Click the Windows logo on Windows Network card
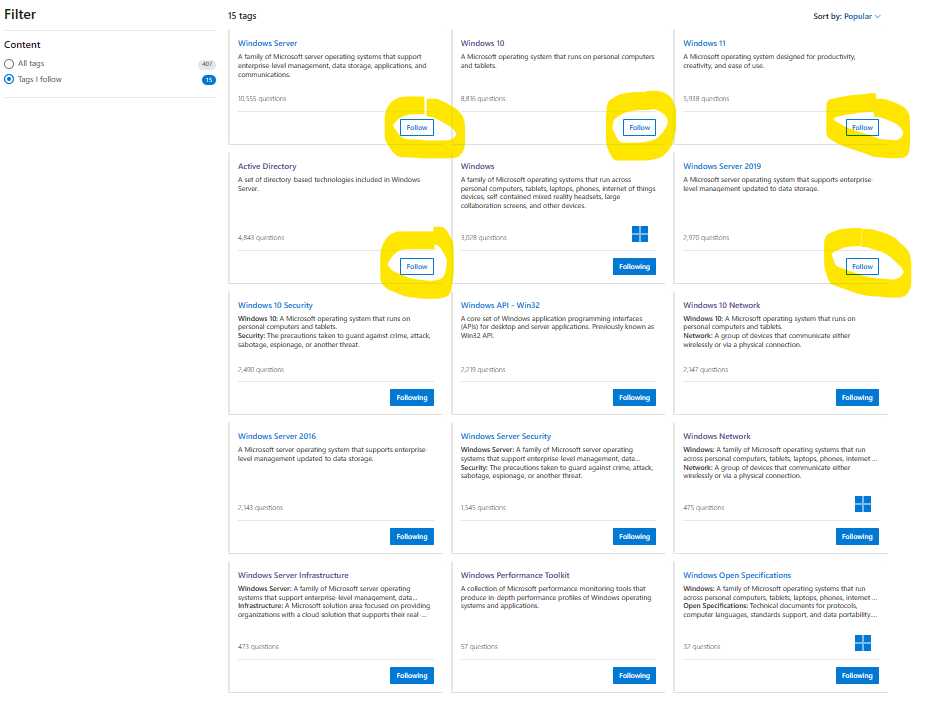The width and height of the screenshot is (937, 709). pos(862,504)
